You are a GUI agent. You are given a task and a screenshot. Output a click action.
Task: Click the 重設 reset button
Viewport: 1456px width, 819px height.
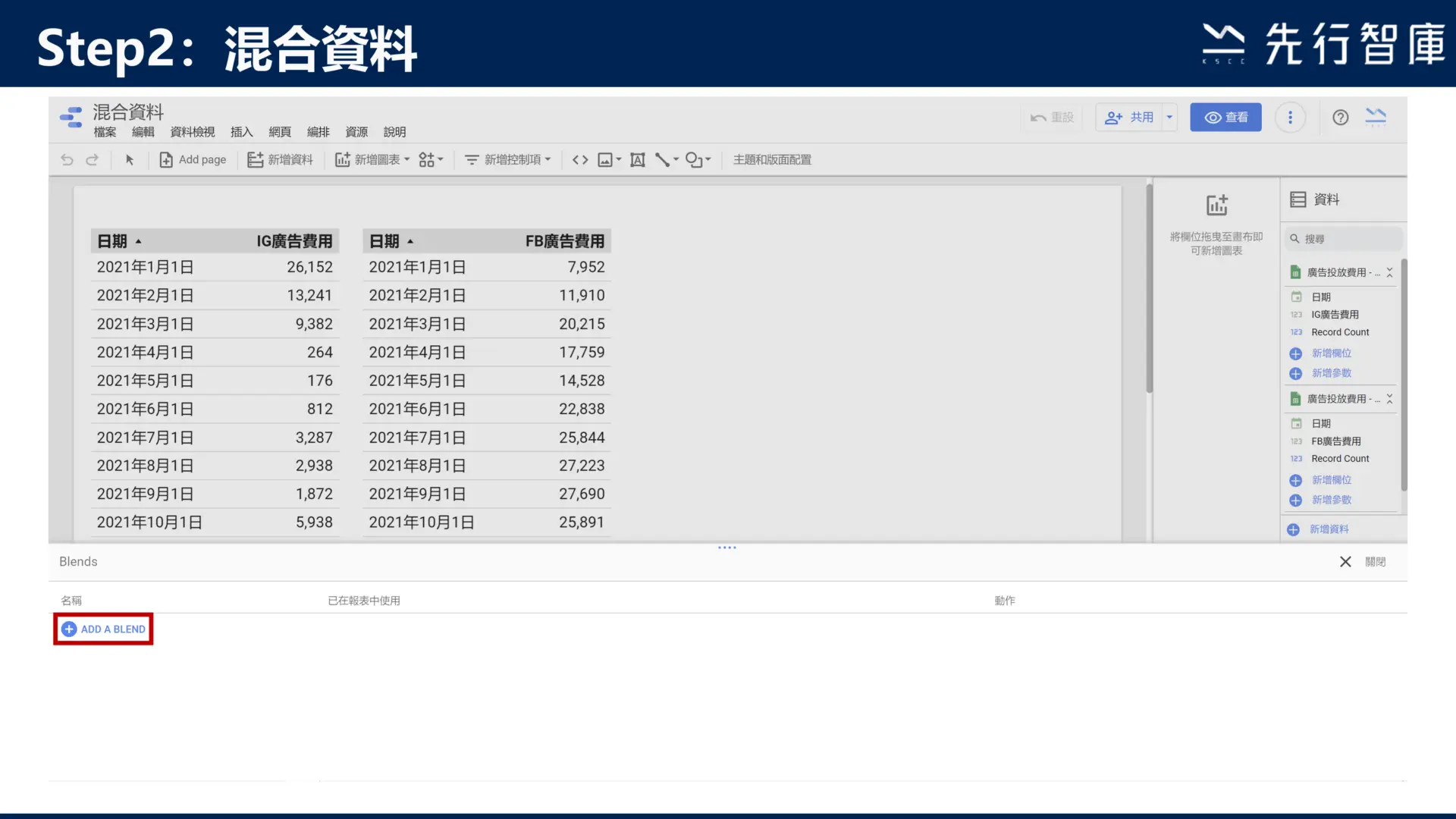point(1052,118)
